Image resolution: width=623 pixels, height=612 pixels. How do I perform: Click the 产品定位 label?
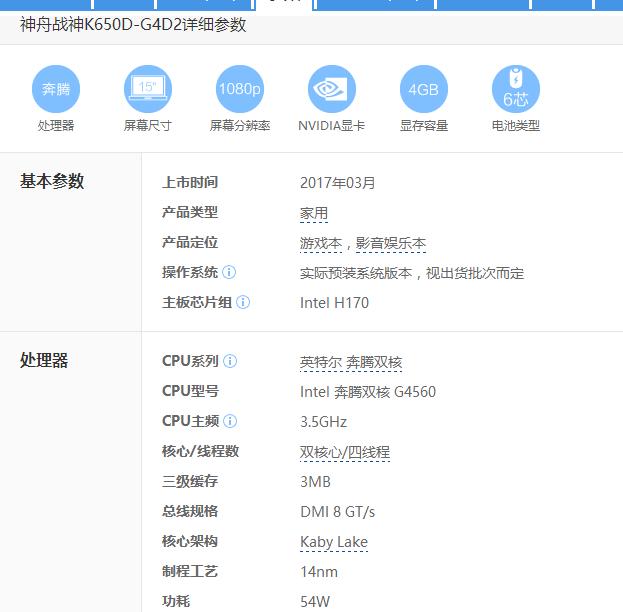pyautogui.click(x=190, y=242)
